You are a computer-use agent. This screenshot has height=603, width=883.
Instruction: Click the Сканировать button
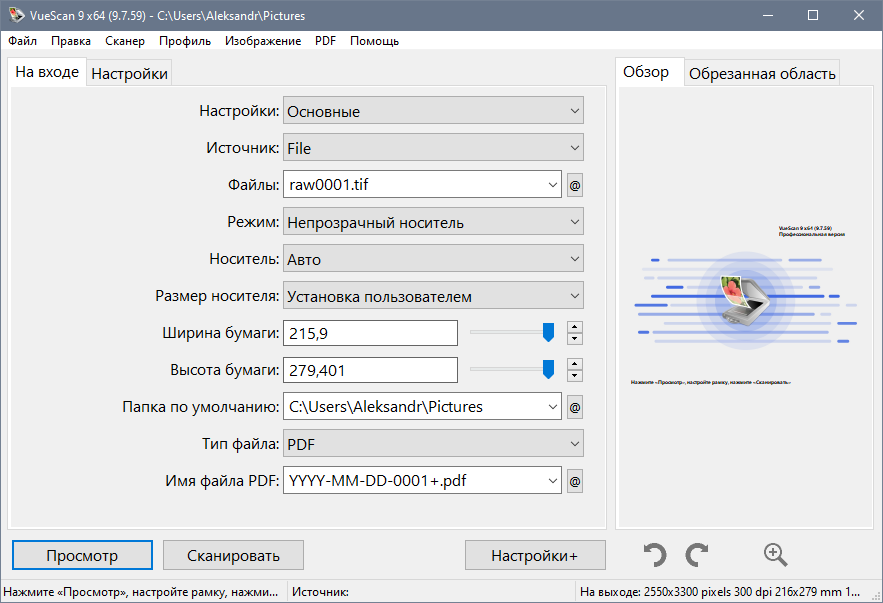click(233, 555)
